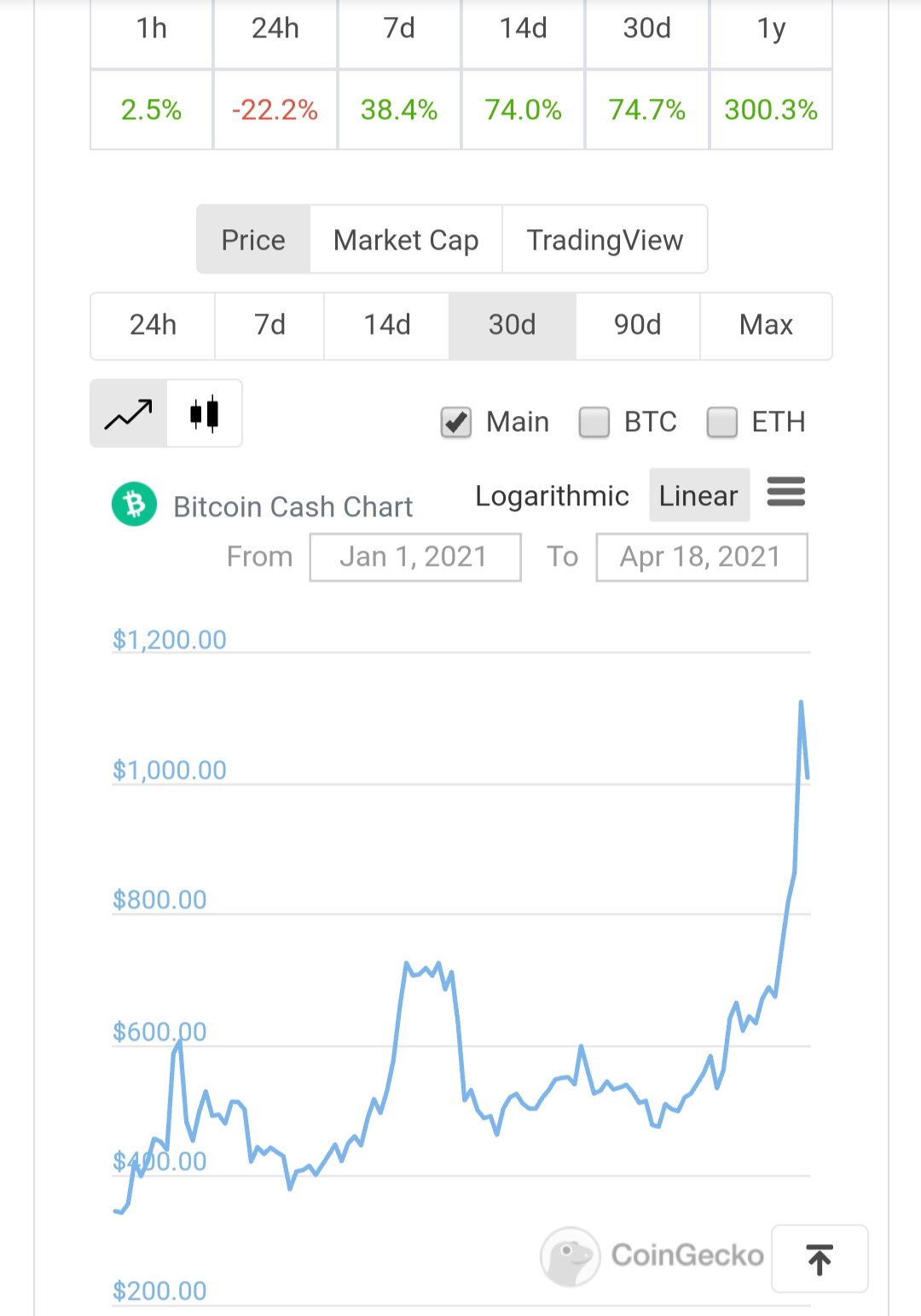Screen dimensions: 921x1316
Task: Select the Market Cap tab
Action: coord(406,240)
